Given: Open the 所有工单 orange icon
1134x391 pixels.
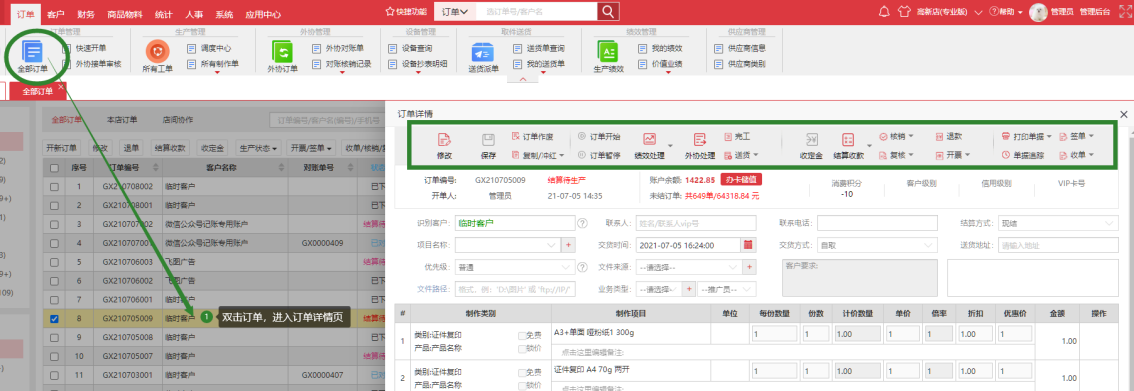Looking at the screenshot, I should click(157, 51).
